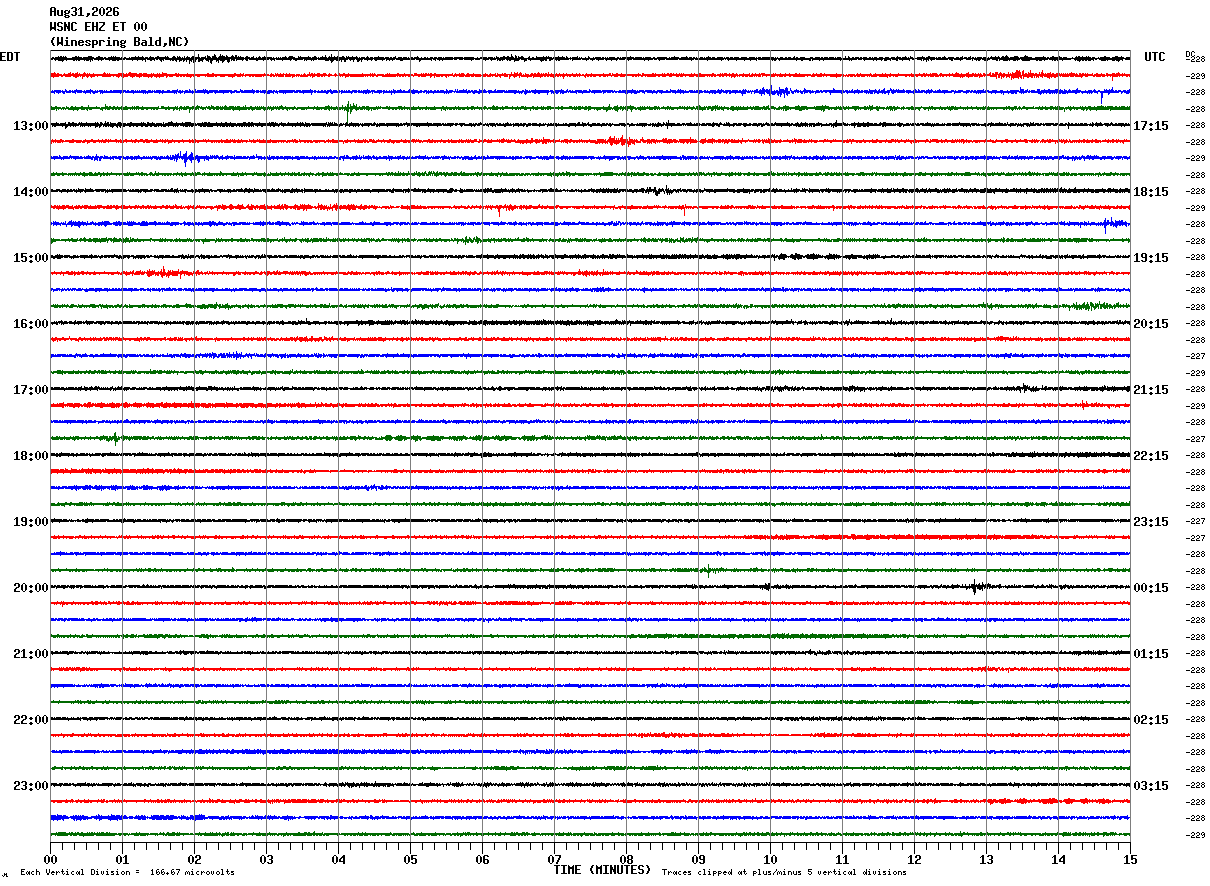Select the 13:00 EDT row label
Viewport: 1210px width, 886px height.
30,126
